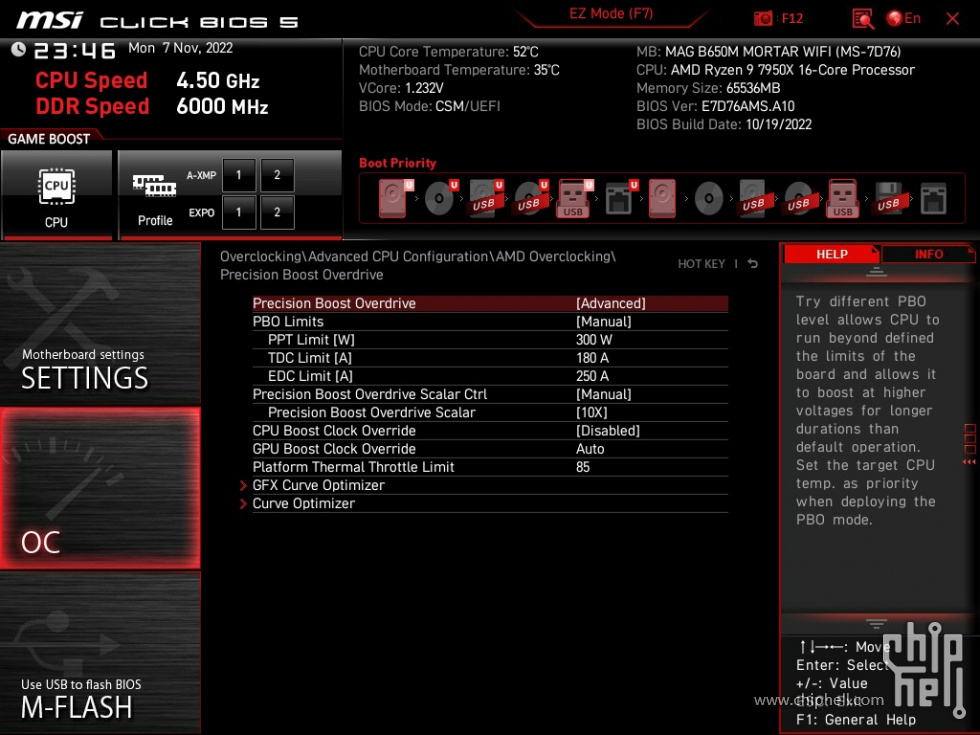Click the BIOS Mode CSM/UEFI text
The height and width of the screenshot is (735, 980).
tap(429, 106)
